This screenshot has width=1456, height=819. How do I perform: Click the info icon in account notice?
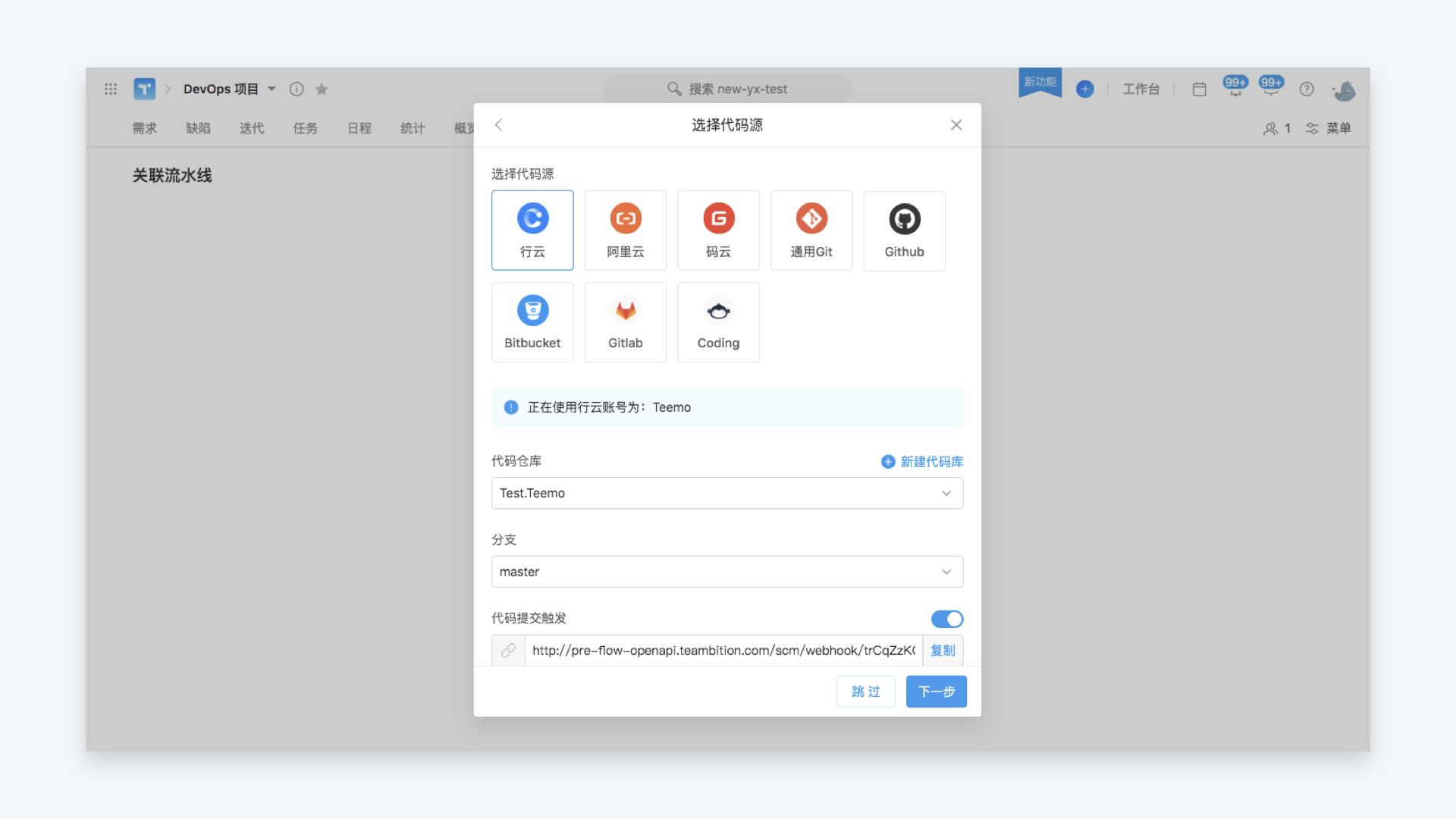coord(511,407)
